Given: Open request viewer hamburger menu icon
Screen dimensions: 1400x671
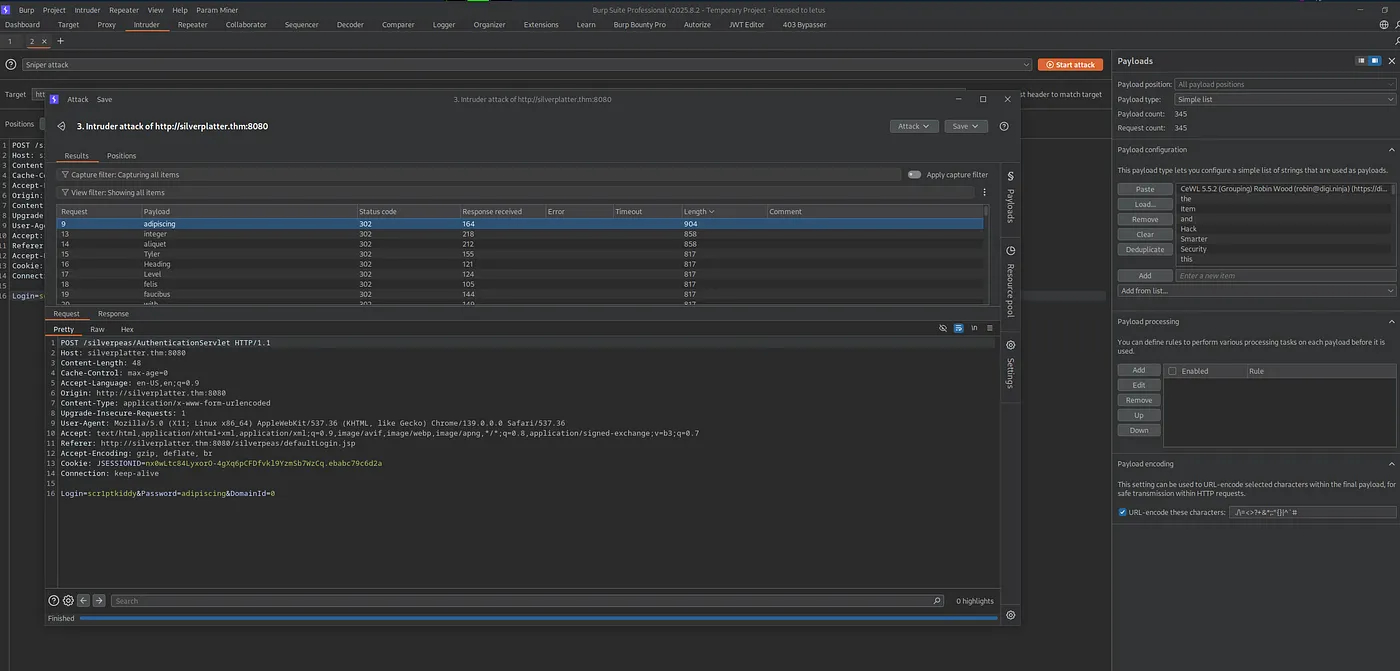Looking at the screenshot, I should (x=990, y=328).
